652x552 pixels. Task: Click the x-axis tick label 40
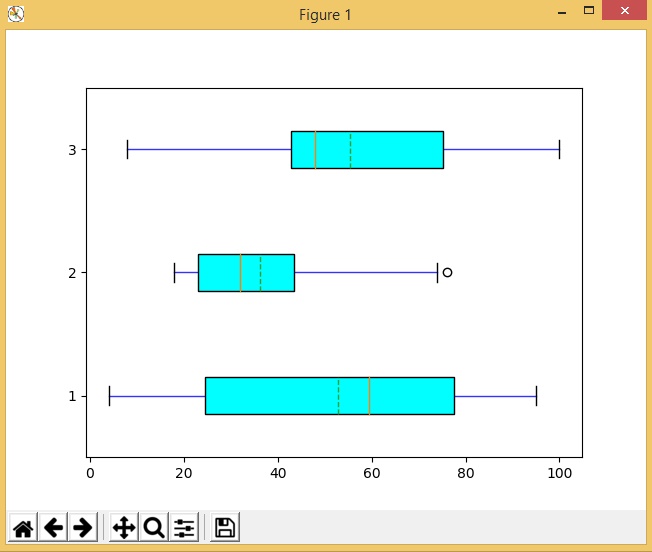[x=278, y=473]
